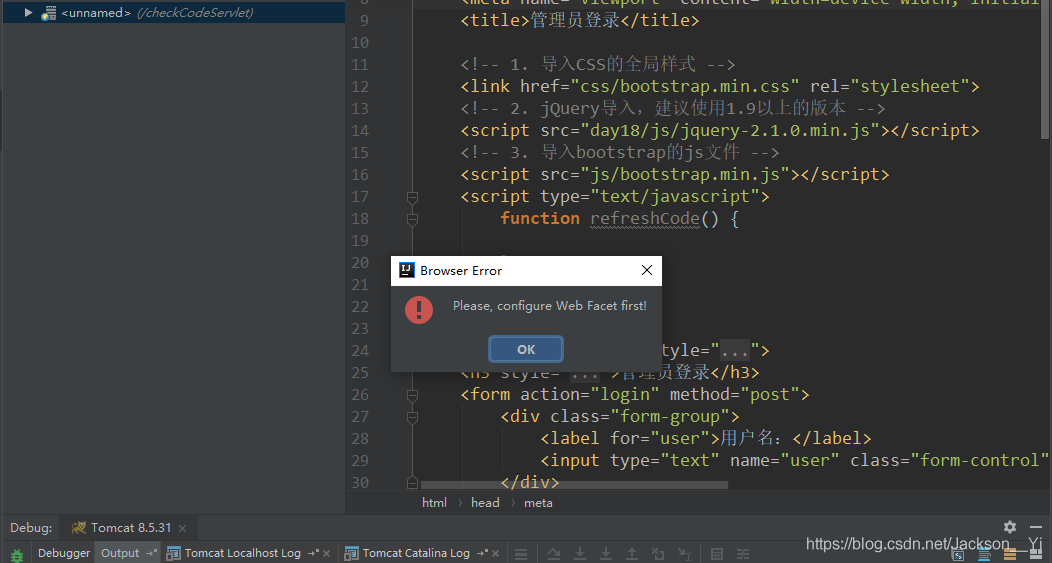Click the Step Over debugger icon
This screenshot has width=1052, height=563.
[554, 554]
